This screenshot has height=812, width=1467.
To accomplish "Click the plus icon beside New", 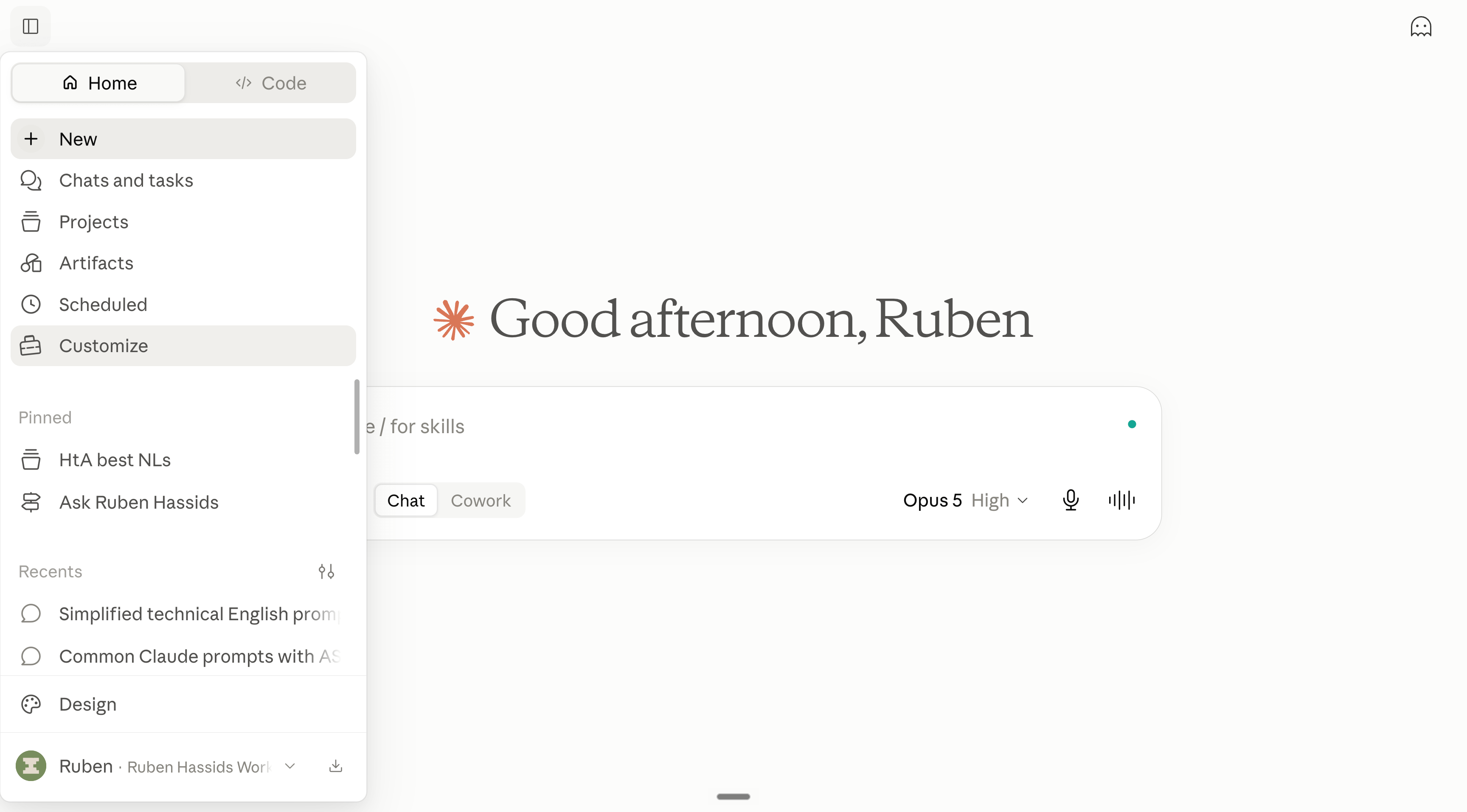I will click(31, 139).
